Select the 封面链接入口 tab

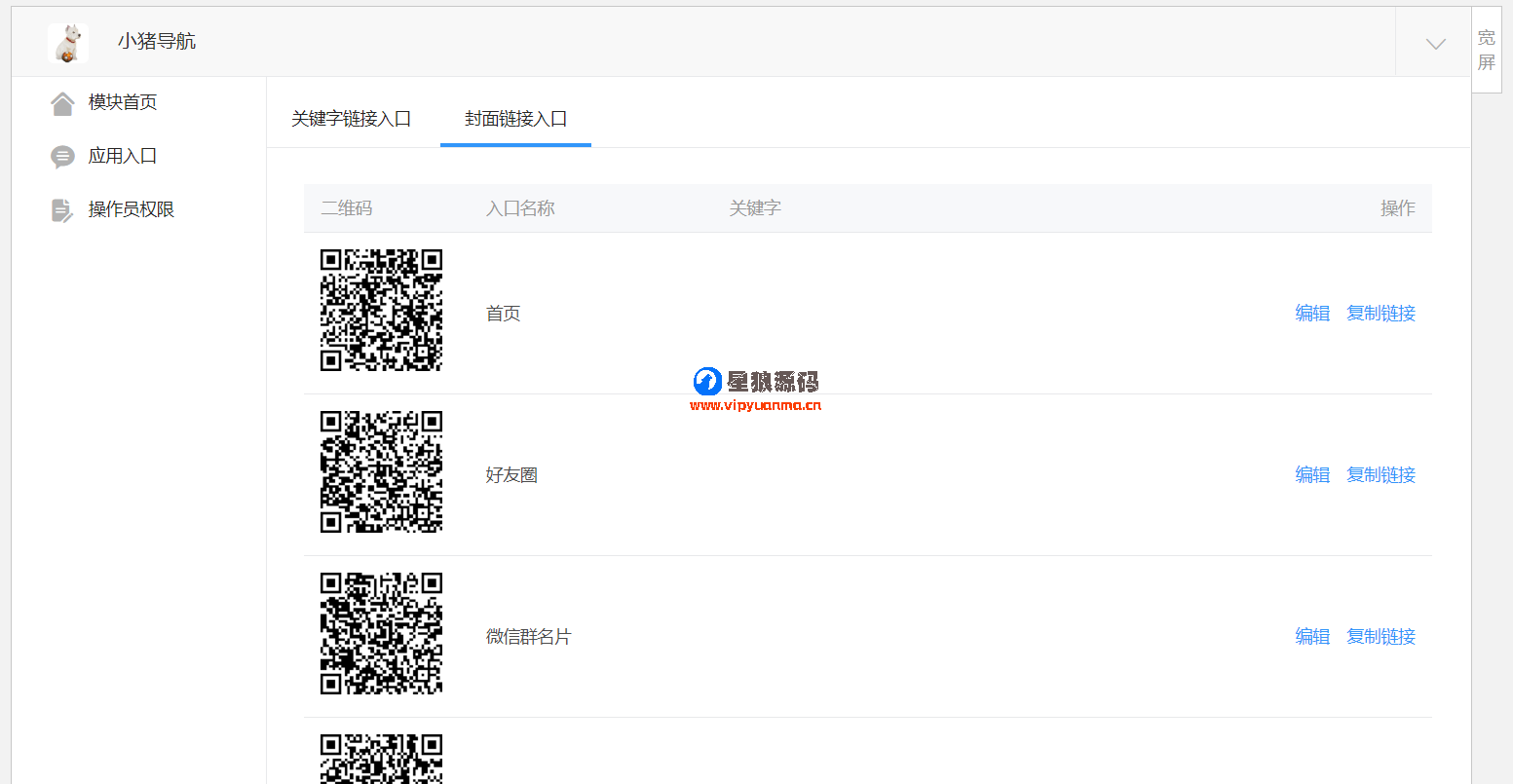(515, 119)
